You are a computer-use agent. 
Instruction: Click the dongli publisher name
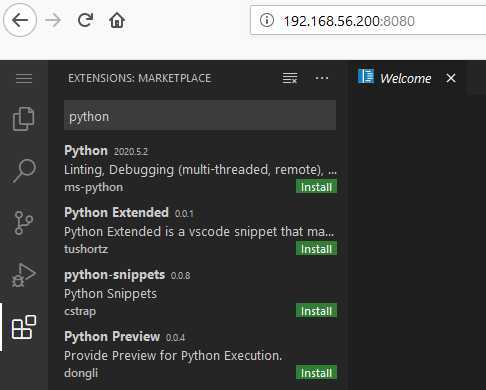point(81,373)
